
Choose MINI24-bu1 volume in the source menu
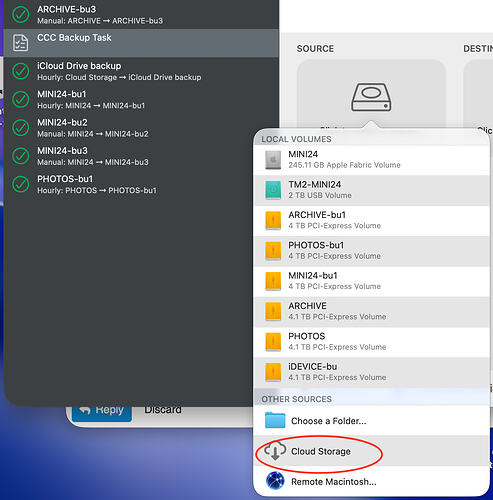point(371,281)
